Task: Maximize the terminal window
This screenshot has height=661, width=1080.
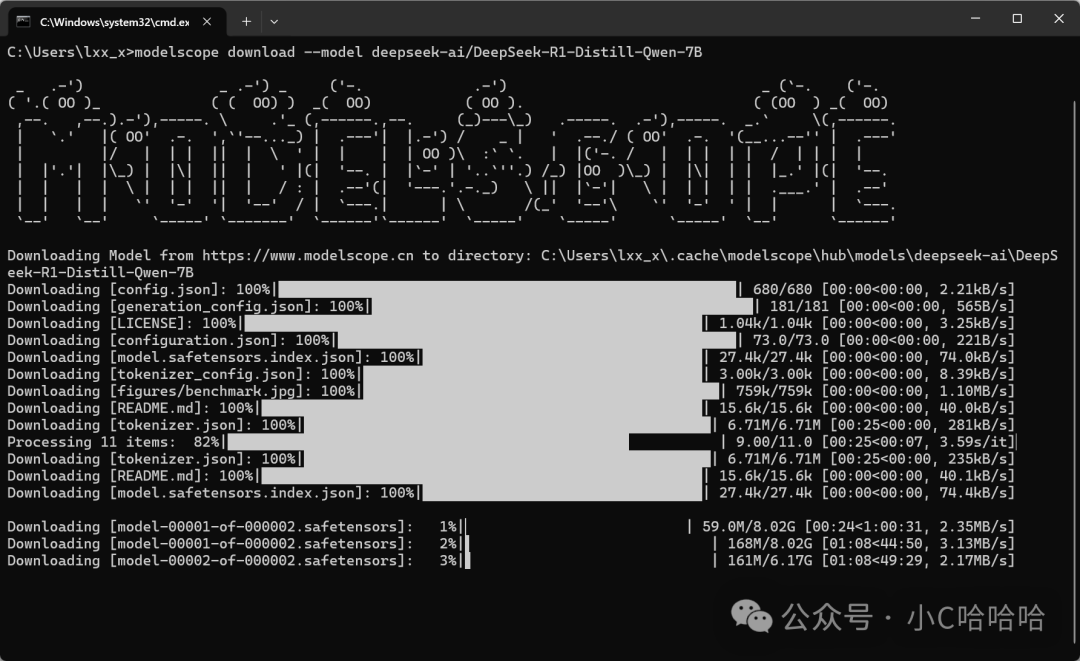Action: (x=1017, y=19)
